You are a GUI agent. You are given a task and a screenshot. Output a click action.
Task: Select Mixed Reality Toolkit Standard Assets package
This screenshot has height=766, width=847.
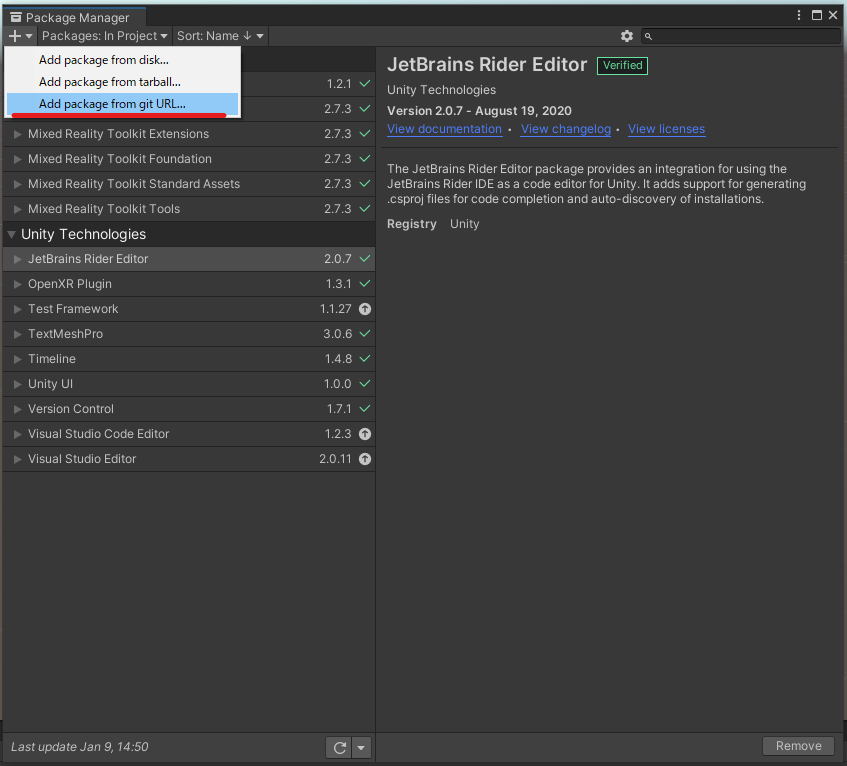[x=189, y=184]
